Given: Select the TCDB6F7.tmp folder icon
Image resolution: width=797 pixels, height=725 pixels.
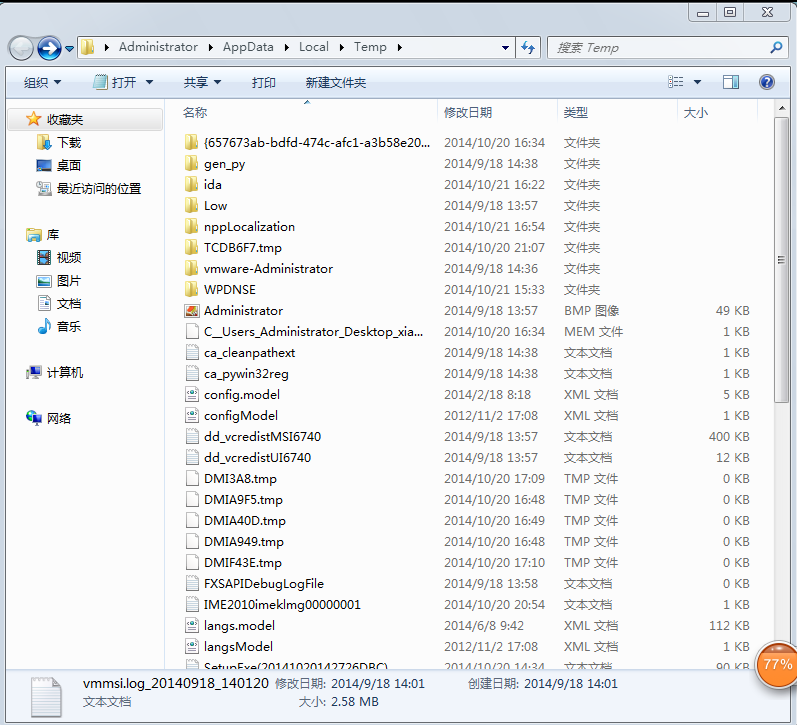Looking at the screenshot, I should coord(192,247).
